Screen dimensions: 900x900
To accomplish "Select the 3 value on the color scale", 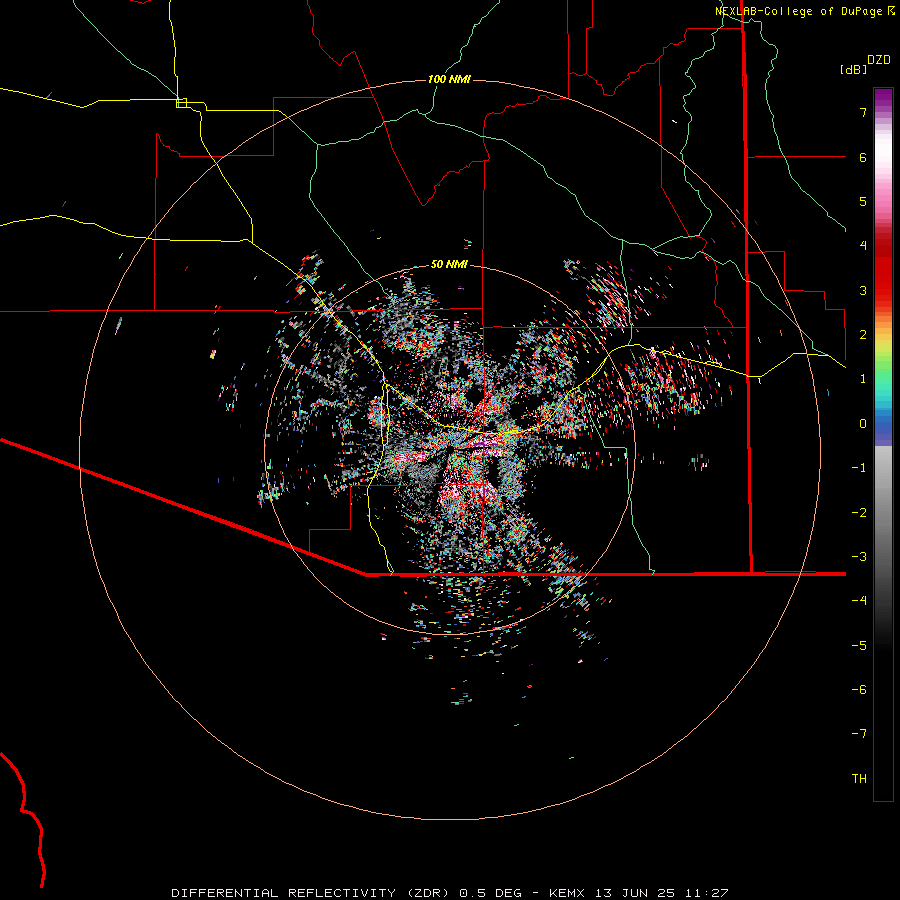I will [863, 290].
